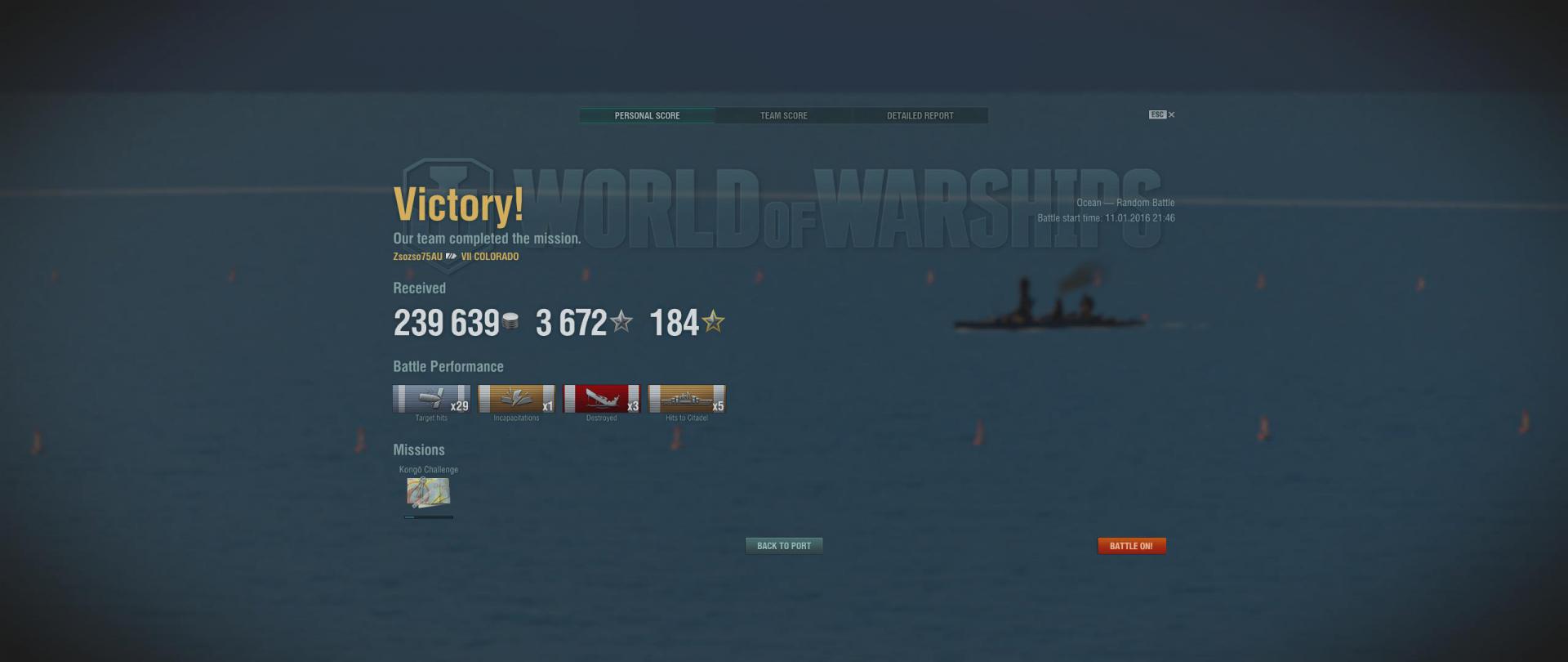Image resolution: width=1568 pixels, height=662 pixels.
Task: Click the Back to Port button
Action: click(784, 546)
